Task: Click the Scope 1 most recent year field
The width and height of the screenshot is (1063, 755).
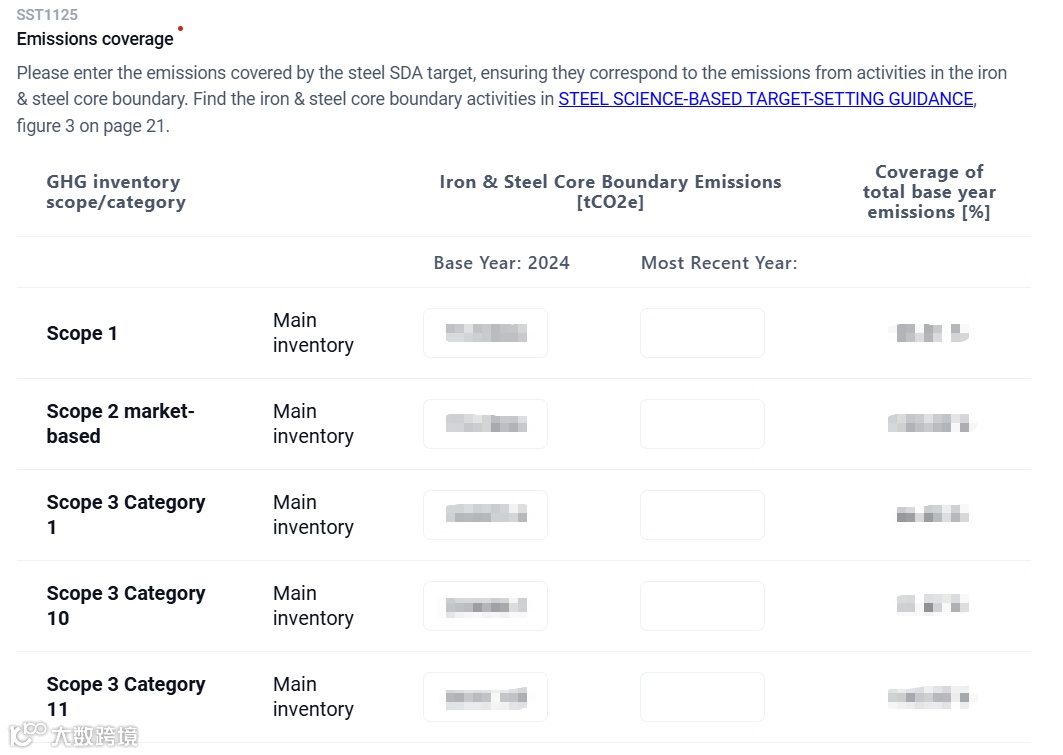Action: [702, 333]
